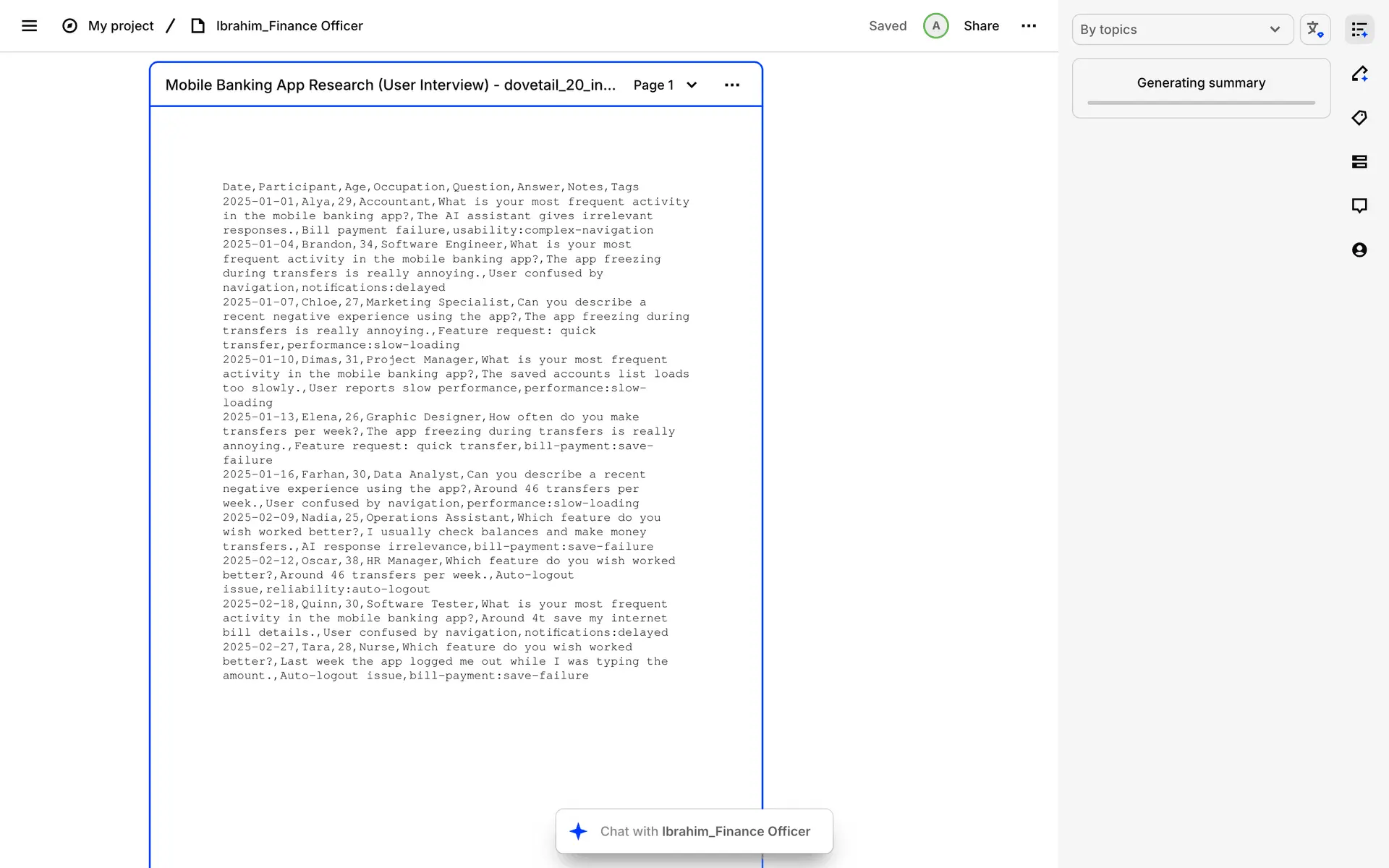Image resolution: width=1389 pixels, height=868 pixels.
Task: Open top bar more options menu
Action: coord(1029,26)
